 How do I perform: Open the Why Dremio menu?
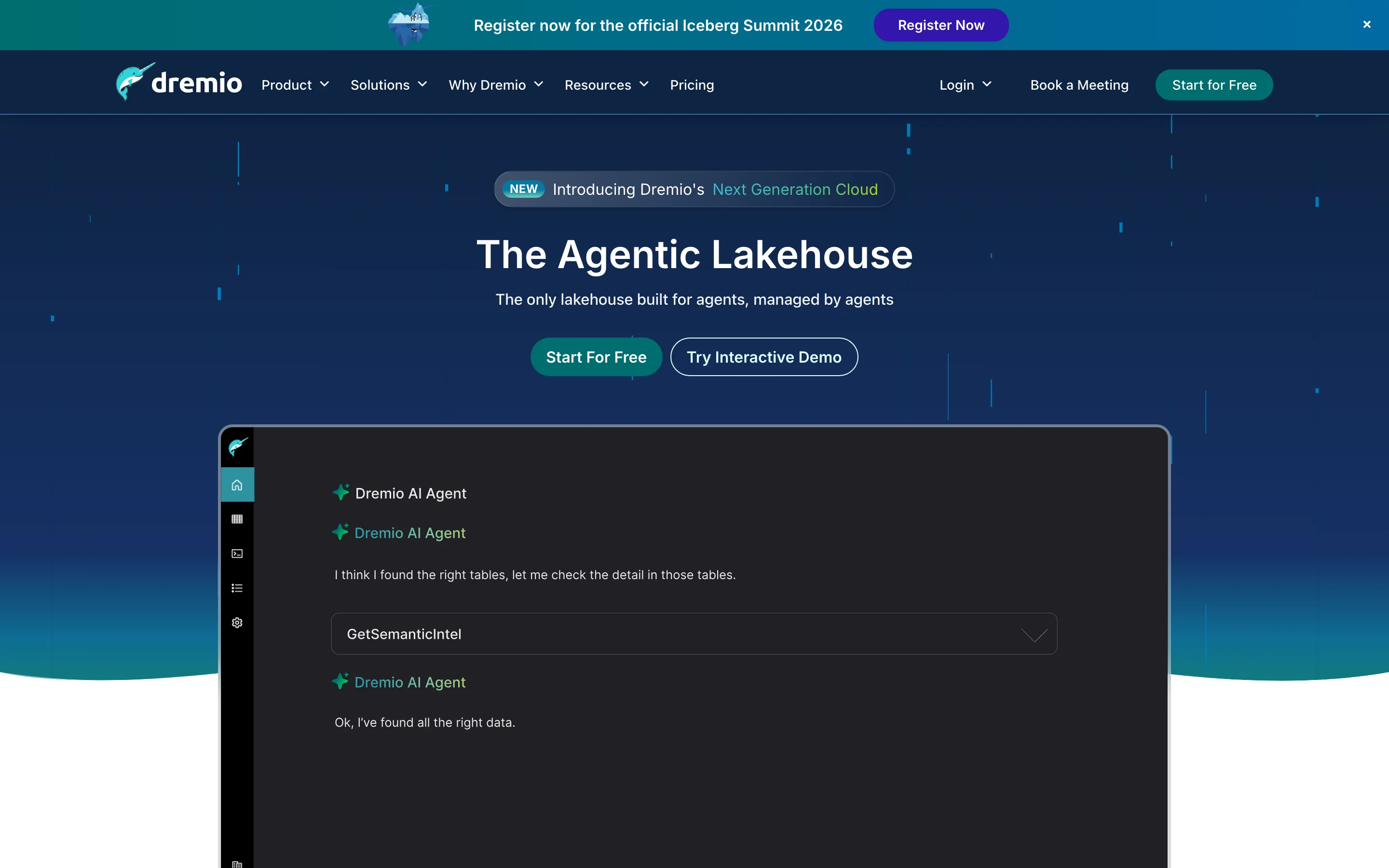point(495,85)
